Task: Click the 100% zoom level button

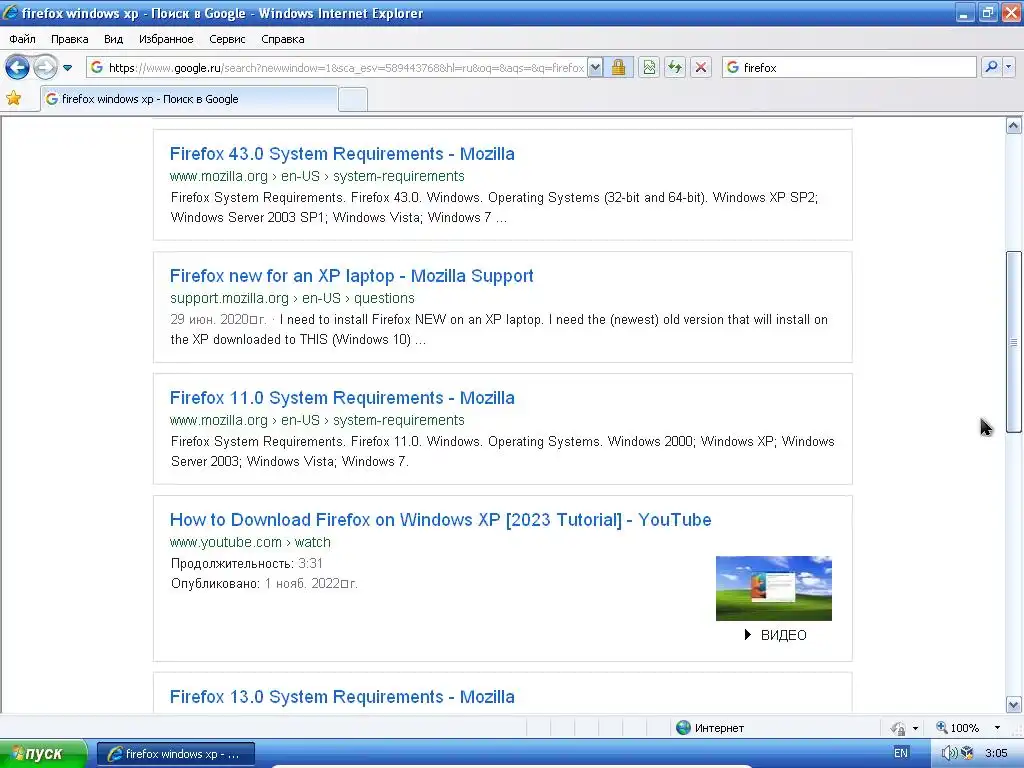Action: (957, 728)
